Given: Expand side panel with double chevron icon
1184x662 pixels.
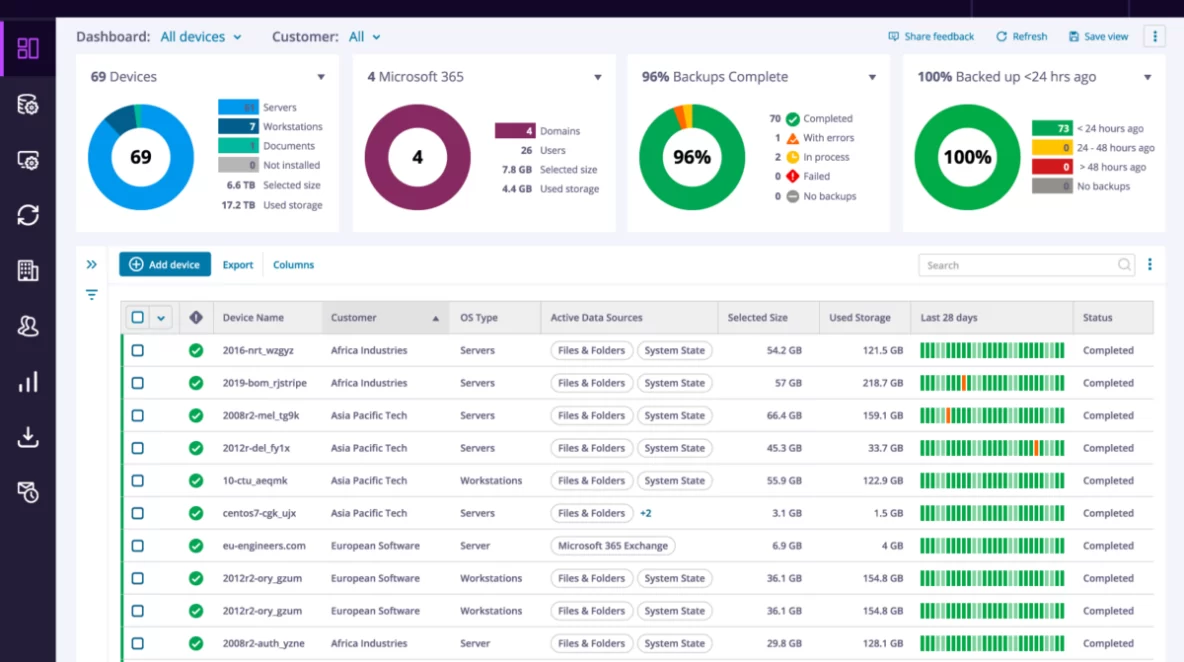Looking at the screenshot, I should pos(92,265).
